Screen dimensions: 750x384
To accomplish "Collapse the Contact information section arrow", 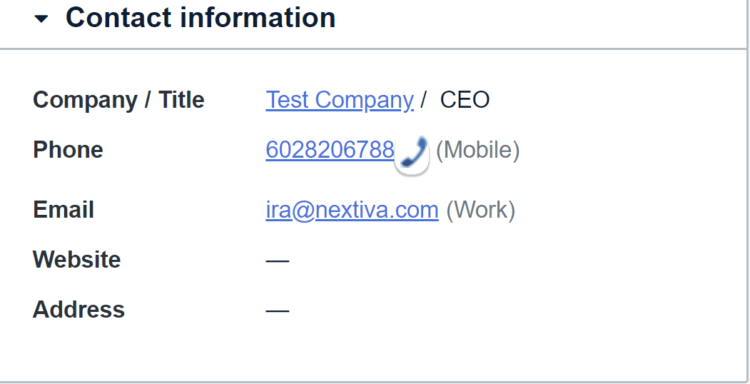I will pyautogui.click(x=42, y=19).
